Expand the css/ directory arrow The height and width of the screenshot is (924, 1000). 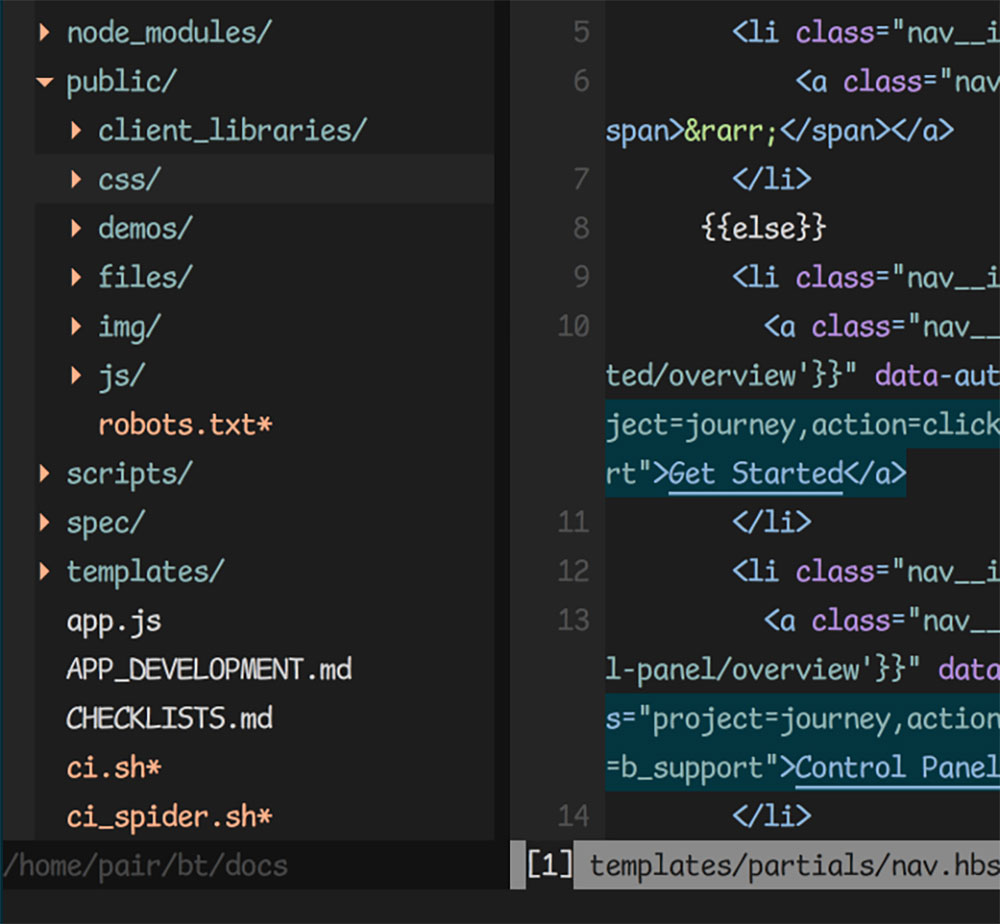click(x=76, y=180)
